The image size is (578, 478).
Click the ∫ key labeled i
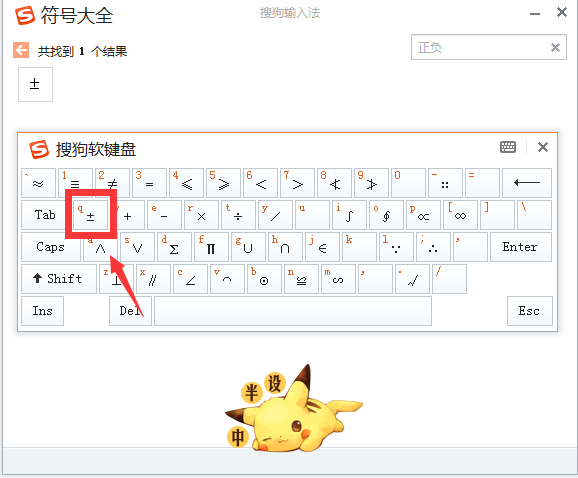(349, 215)
